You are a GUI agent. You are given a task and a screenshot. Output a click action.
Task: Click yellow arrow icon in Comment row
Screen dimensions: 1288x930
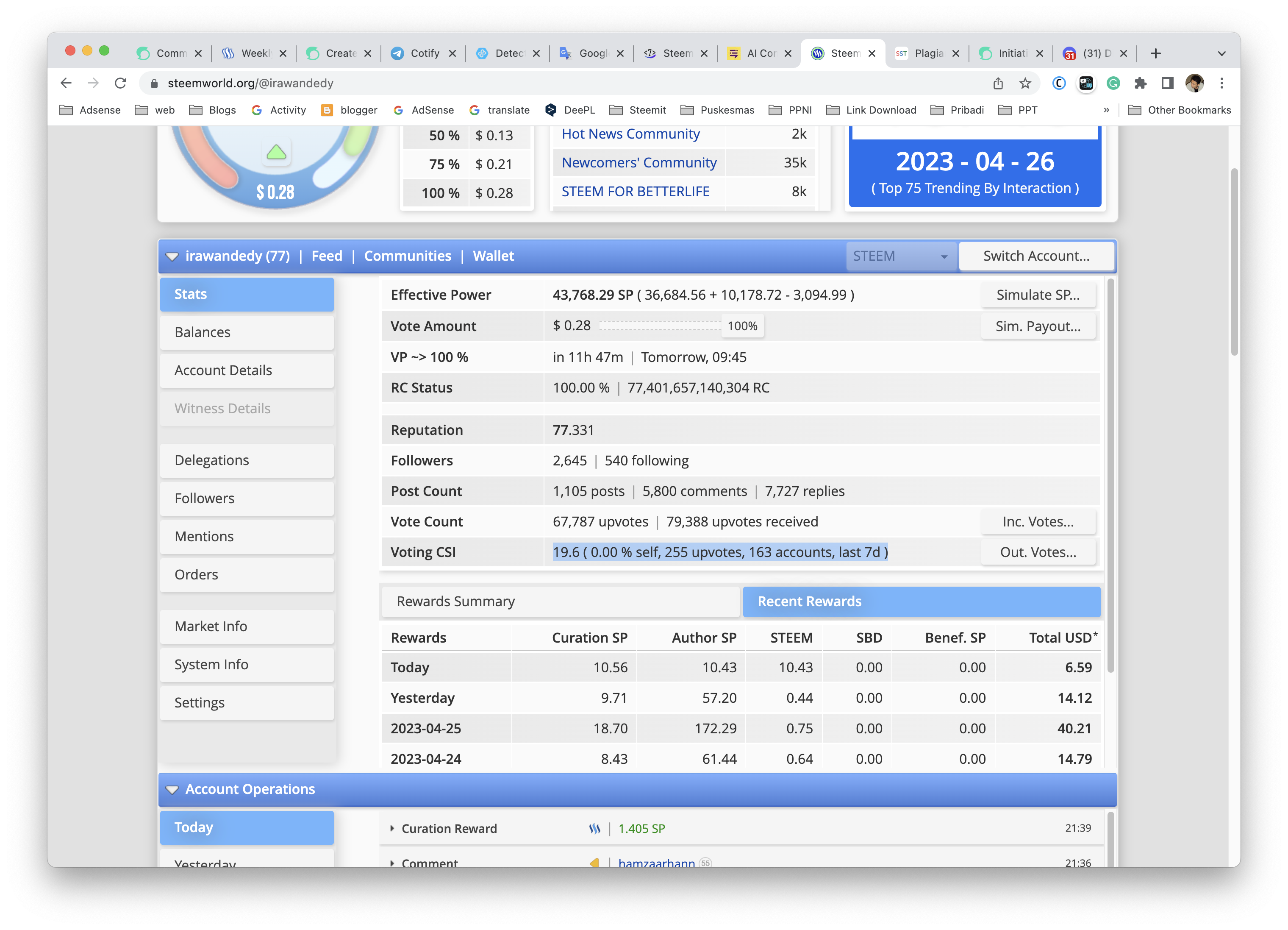pos(594,863)
